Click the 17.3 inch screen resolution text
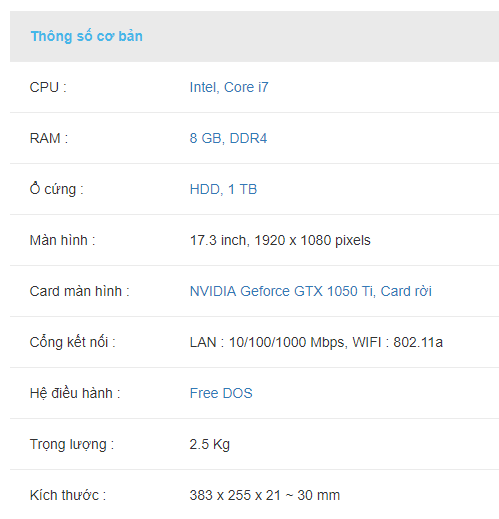499x519 pixels. pyautogui.click(x=280, y=240)
